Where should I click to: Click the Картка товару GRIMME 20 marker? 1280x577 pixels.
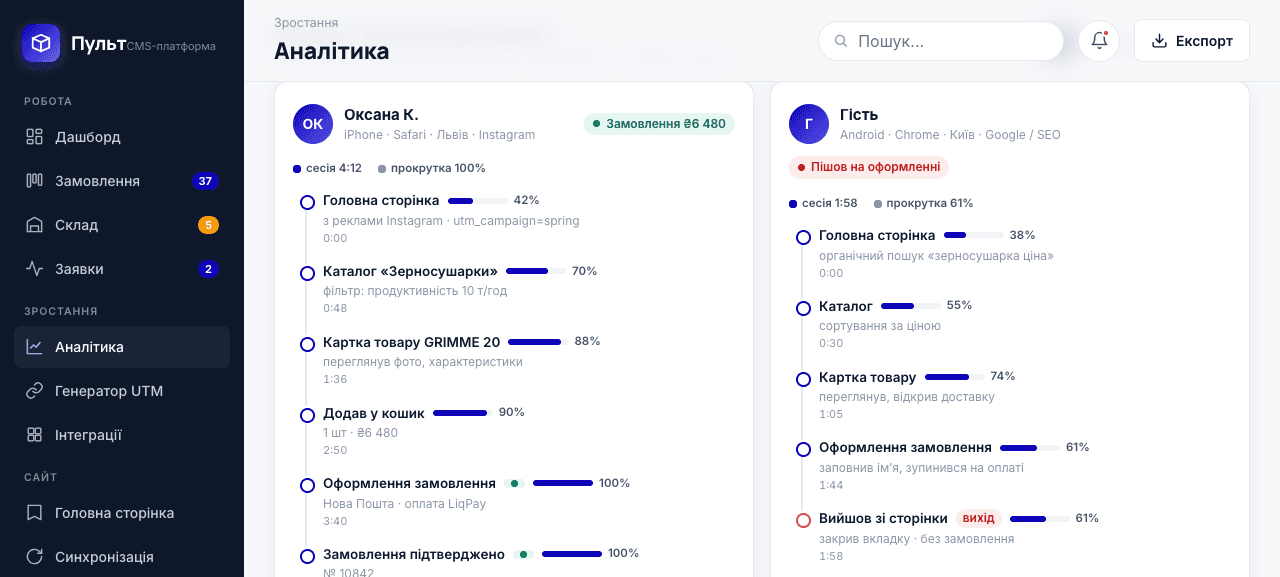point(307,344)
